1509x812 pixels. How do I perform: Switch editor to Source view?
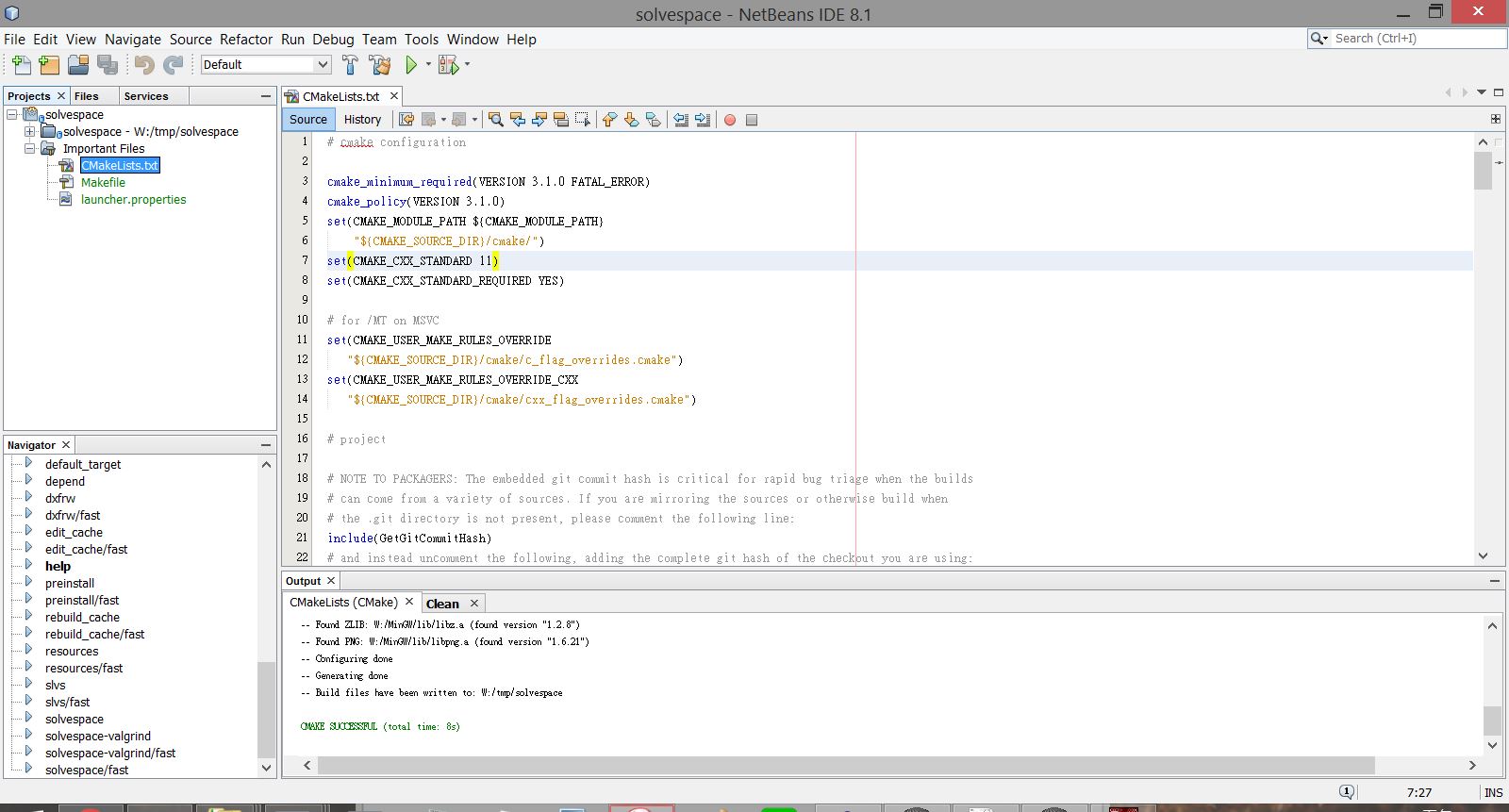coord(308,119)
